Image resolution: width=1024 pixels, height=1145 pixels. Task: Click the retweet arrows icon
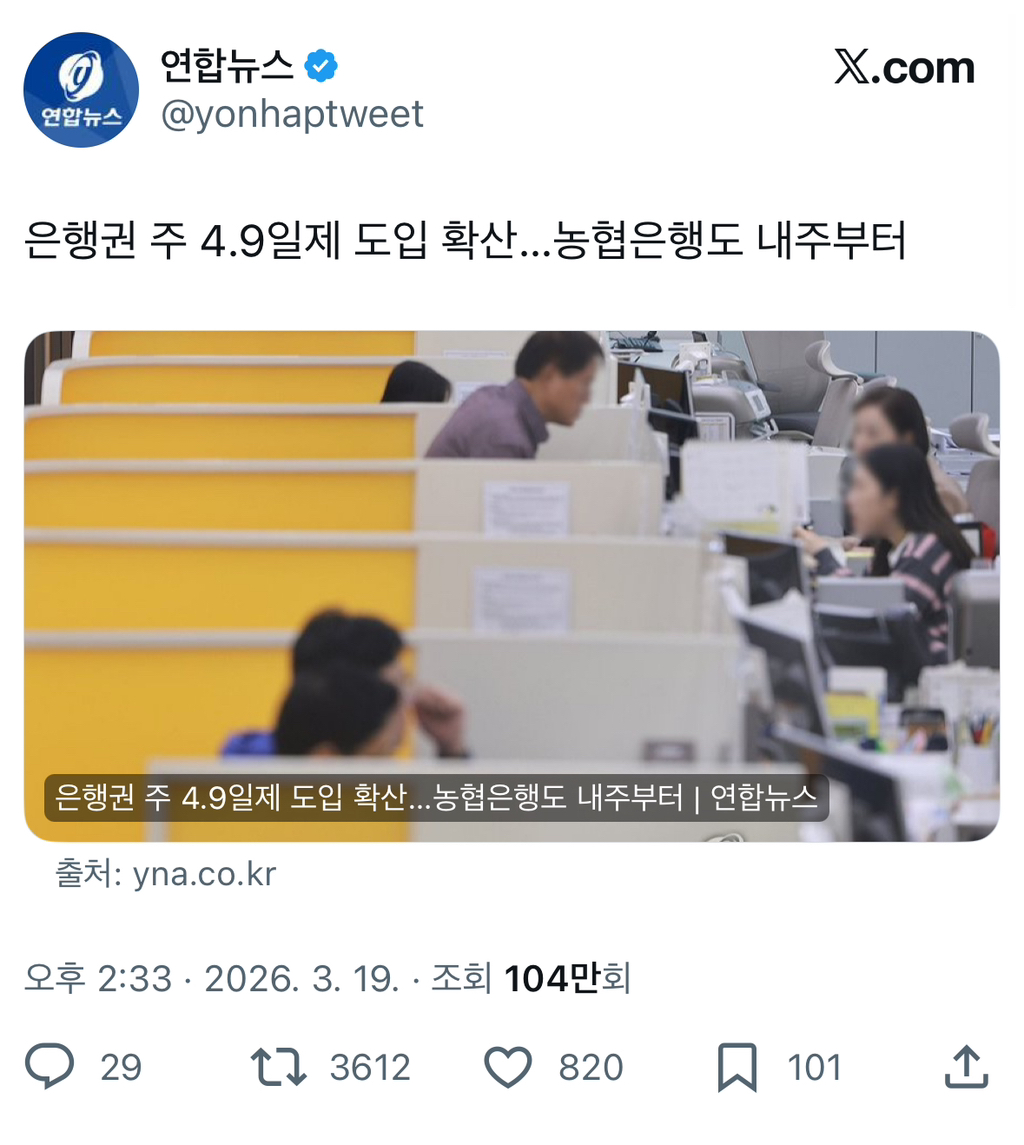click(278, 1067)
